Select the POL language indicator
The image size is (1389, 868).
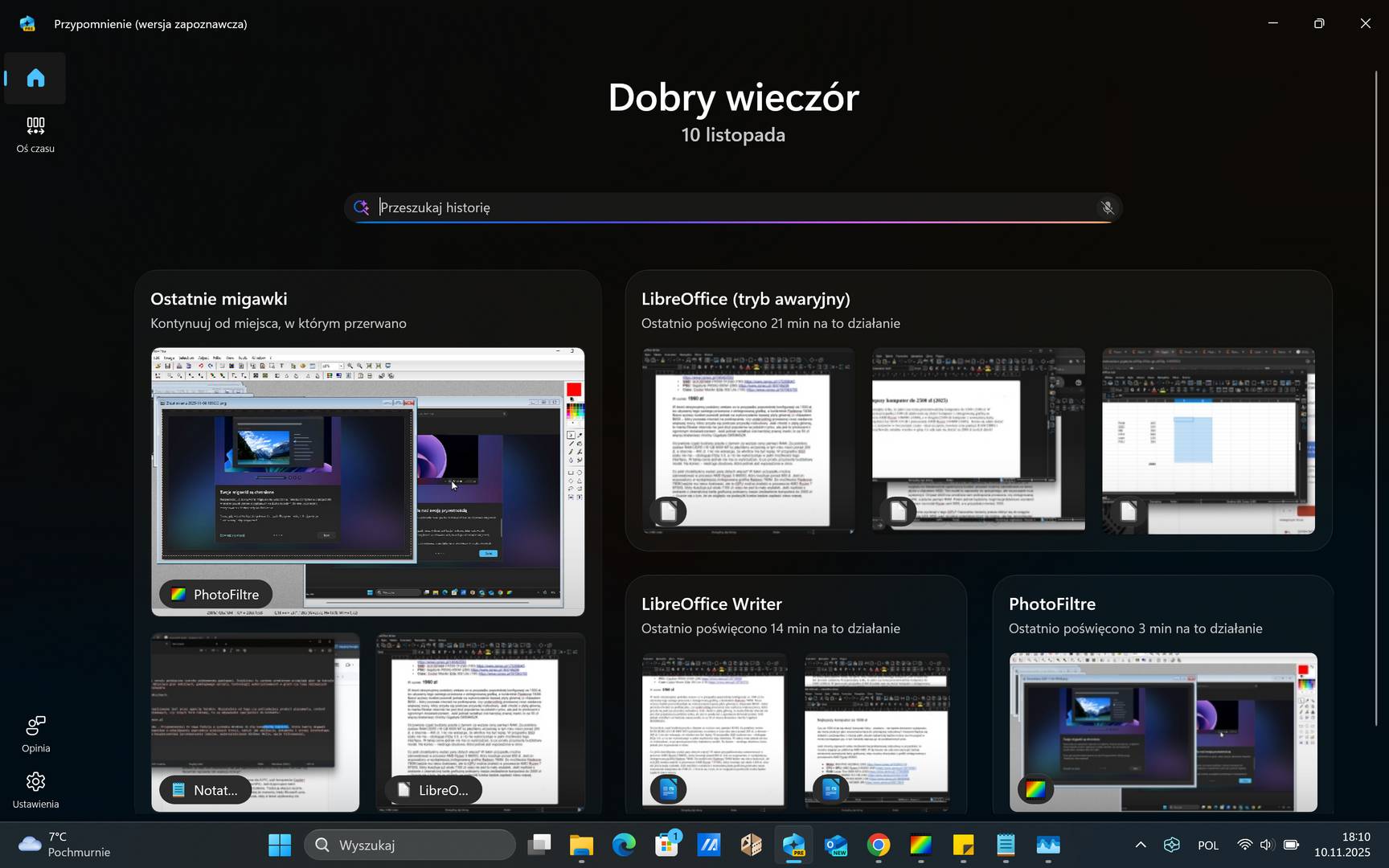tap(1208, 845)
